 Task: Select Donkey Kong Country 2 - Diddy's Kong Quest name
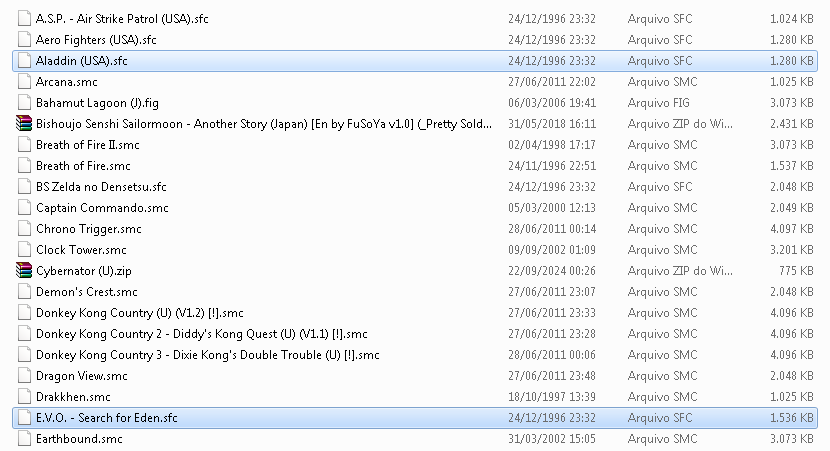point(202,334)
